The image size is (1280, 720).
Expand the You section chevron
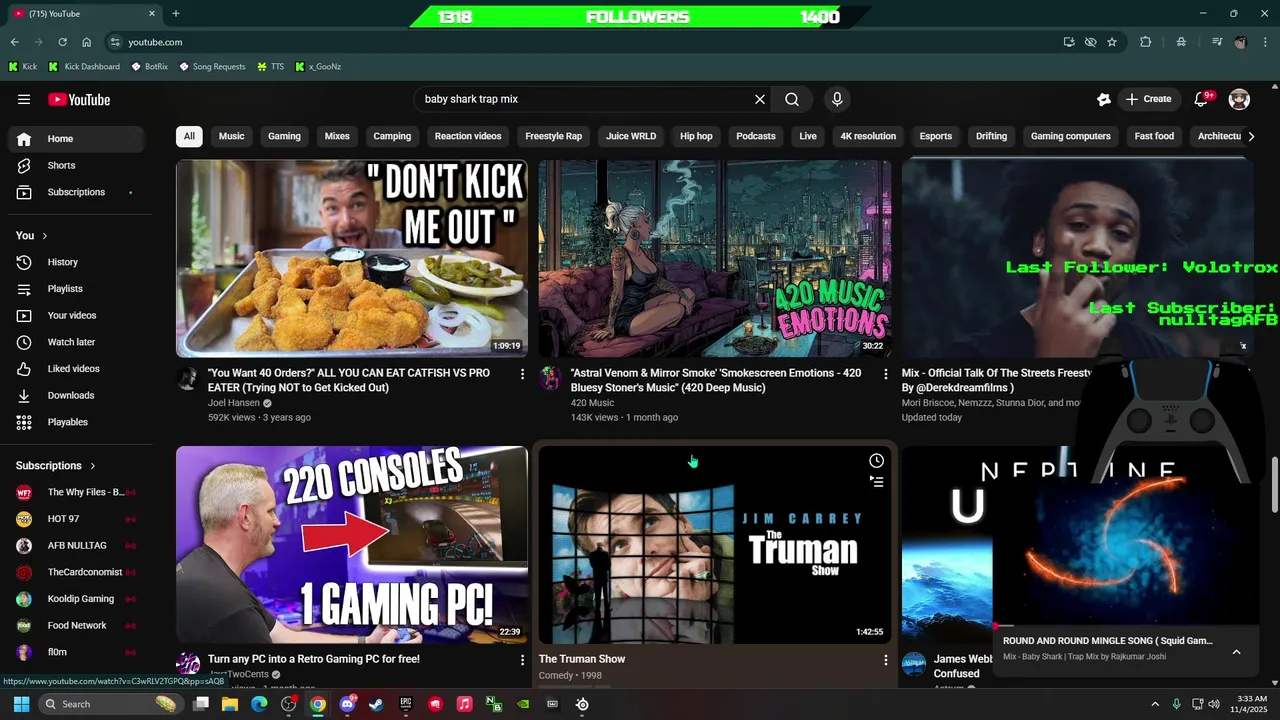click(x=45, y=236)
